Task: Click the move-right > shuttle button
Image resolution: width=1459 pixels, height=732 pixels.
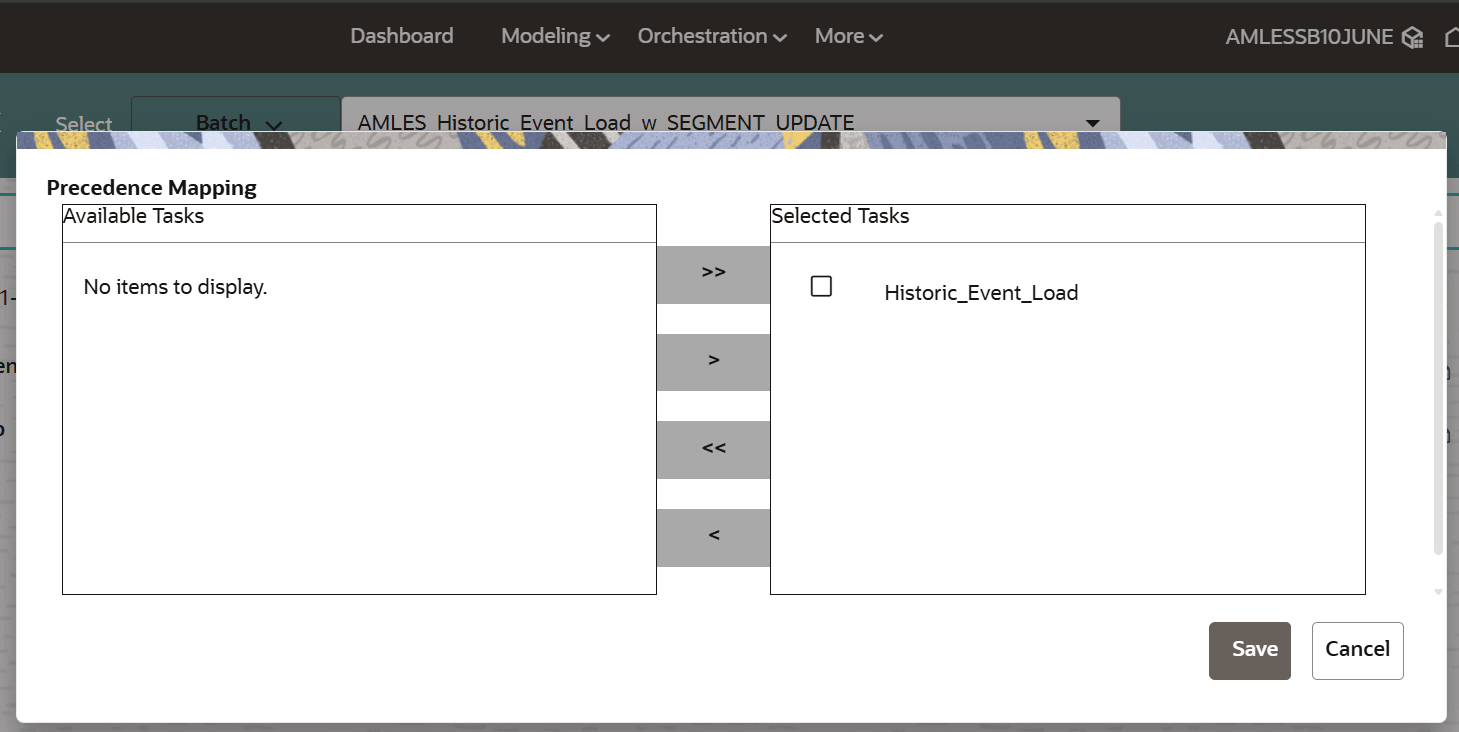Action: click(712, 362)
